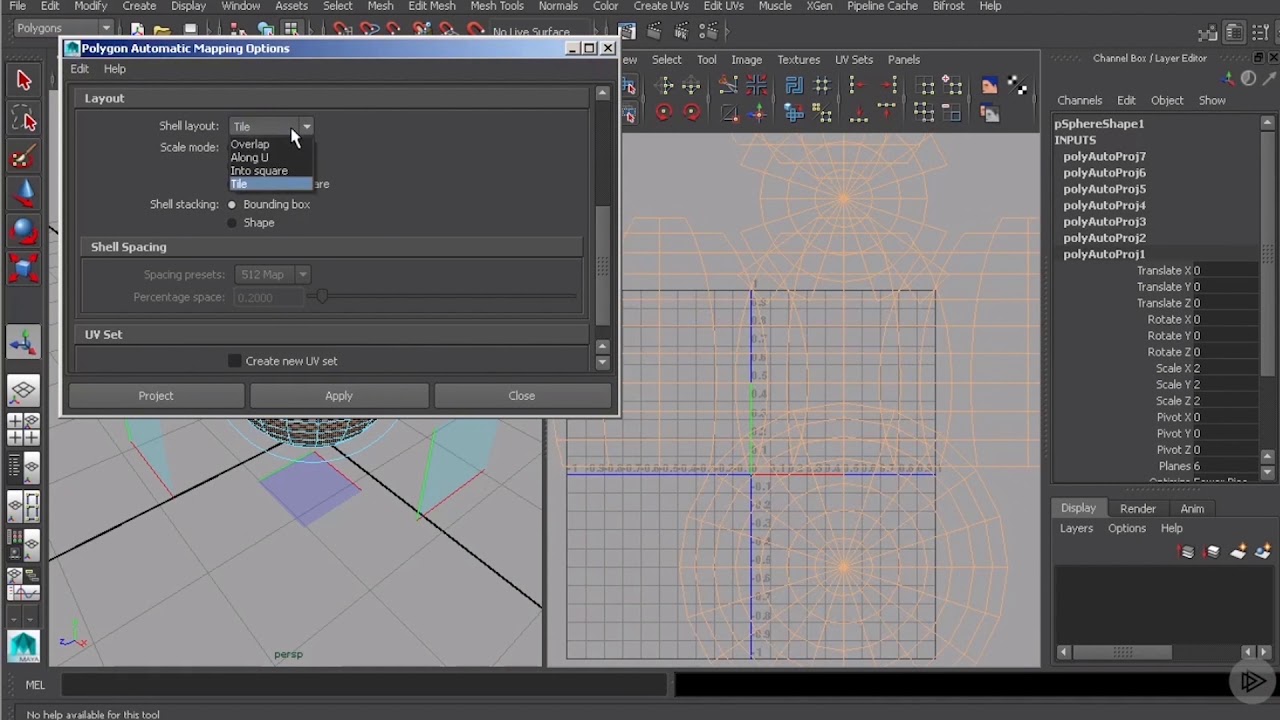This screenshot has height=720, width=1280.
Task: Open the Shell layout dropdown
Action: (272, 127)
